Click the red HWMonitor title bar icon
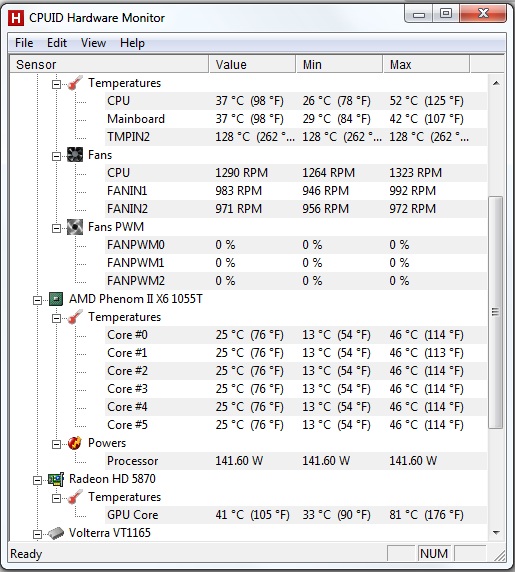The height and width of the screenshot is (572, 515). point(16,18)
